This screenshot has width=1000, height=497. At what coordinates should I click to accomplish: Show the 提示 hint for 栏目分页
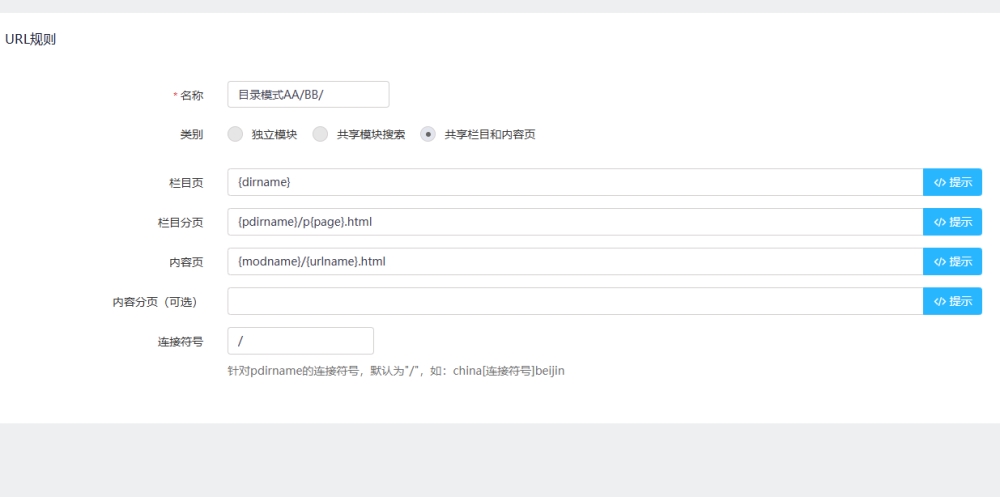952,222
